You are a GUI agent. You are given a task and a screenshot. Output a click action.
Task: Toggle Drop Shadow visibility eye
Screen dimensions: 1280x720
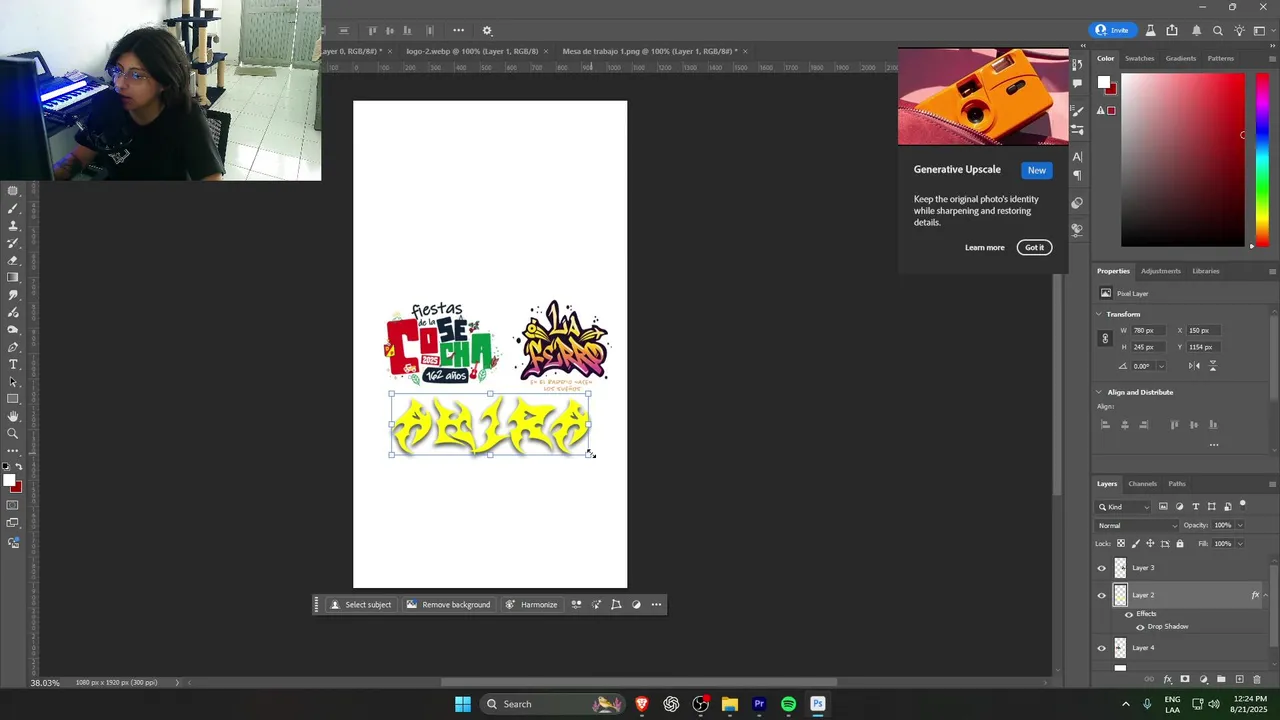1140,627
